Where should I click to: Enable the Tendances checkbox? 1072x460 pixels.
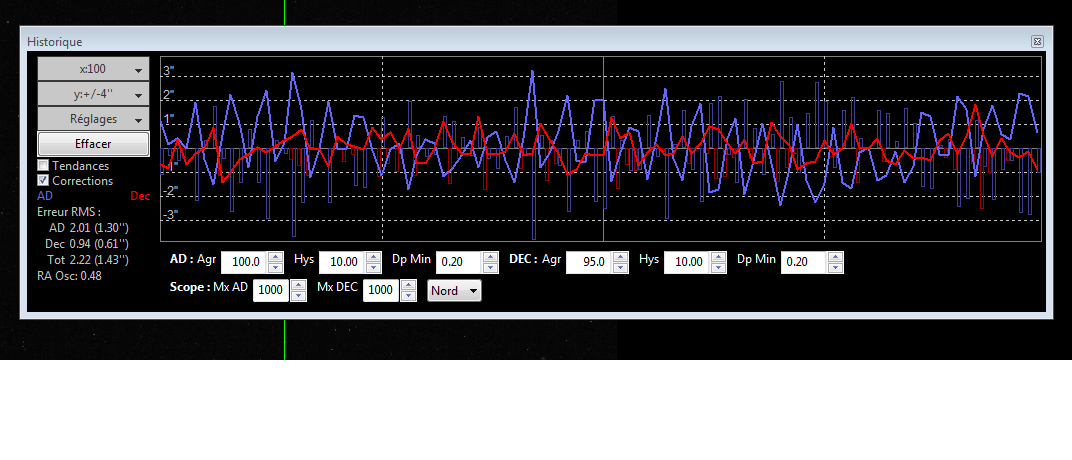[x=43, y=165]
